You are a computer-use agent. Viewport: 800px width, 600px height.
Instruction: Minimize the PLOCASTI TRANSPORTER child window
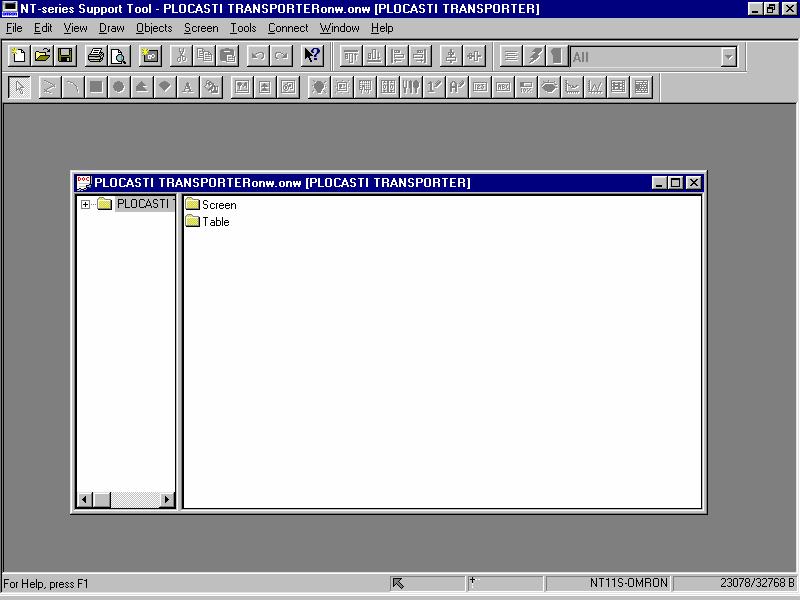(659, 183)
